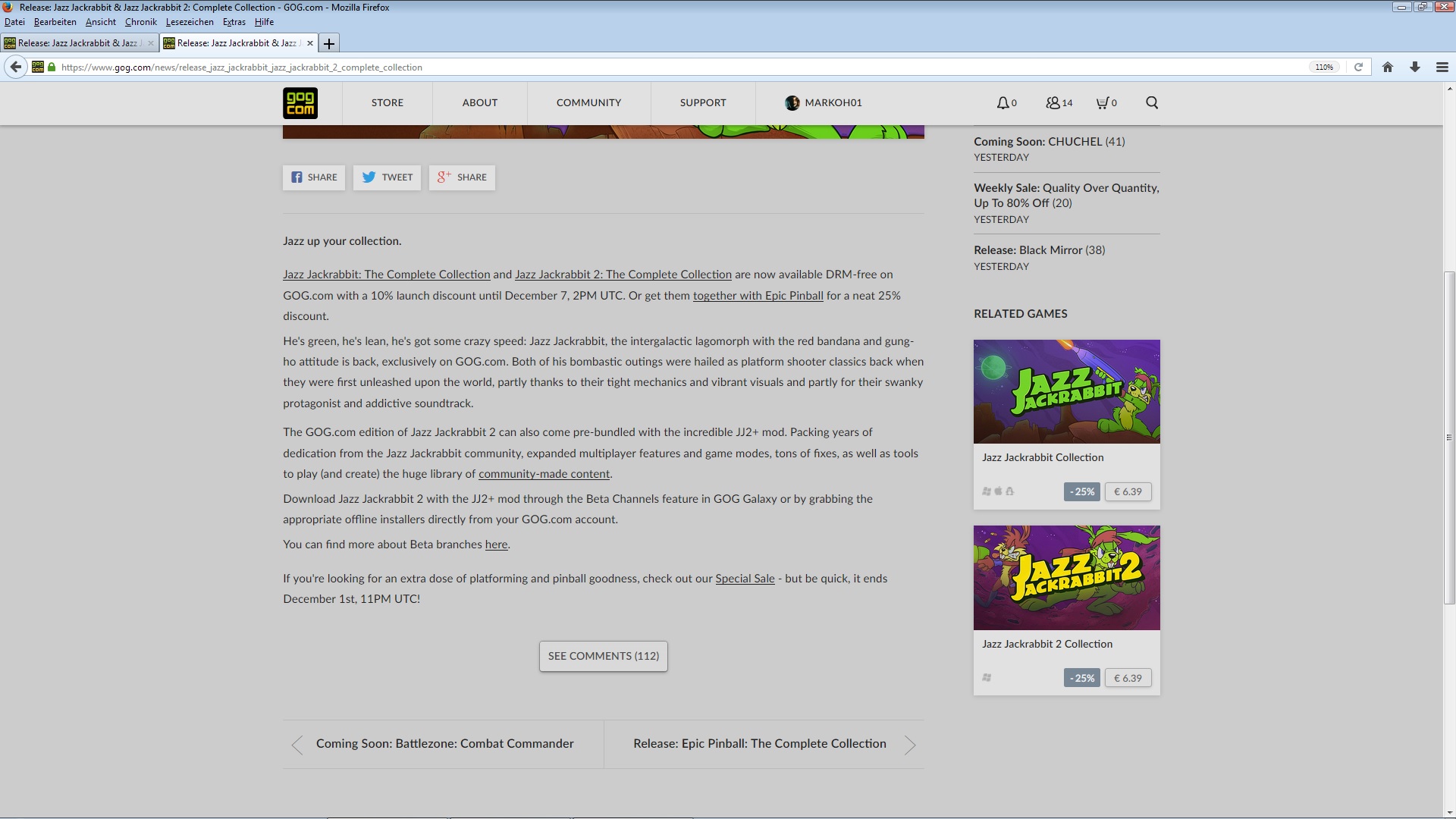
Task: Open the Chronik menu
Action: (140, 22)
